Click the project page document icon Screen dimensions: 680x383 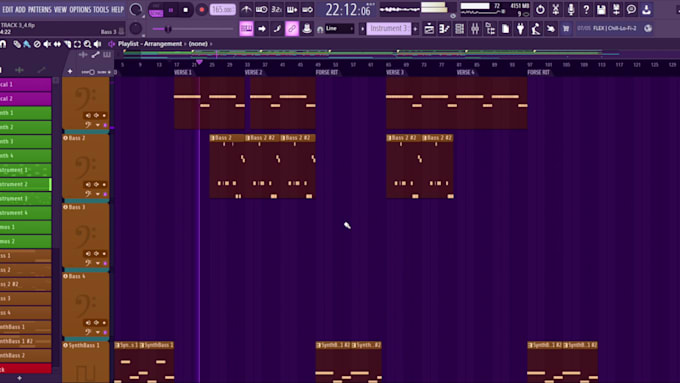tap(505, 29)
